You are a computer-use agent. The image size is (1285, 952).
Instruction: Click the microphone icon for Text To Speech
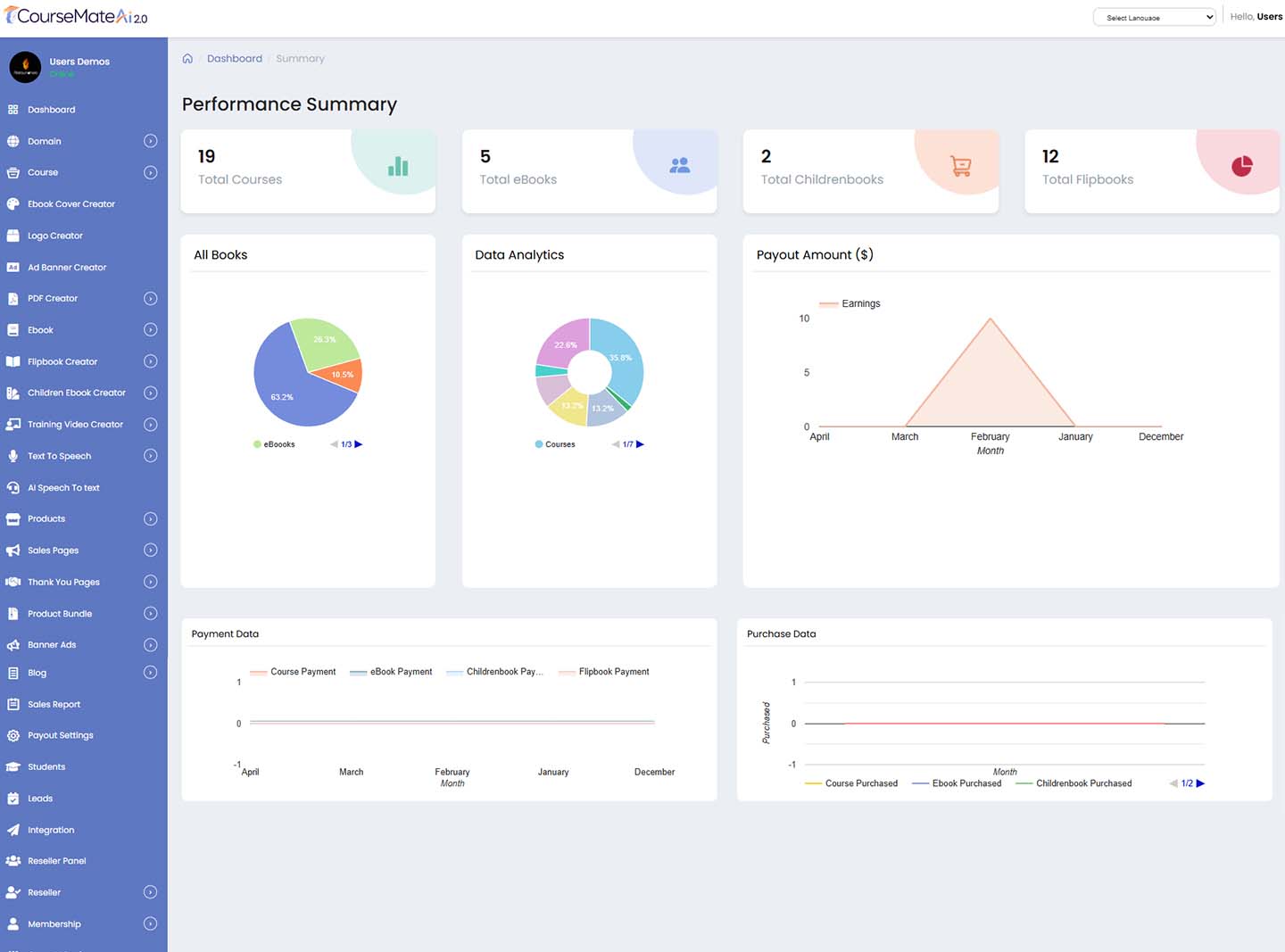pos(12,456)
